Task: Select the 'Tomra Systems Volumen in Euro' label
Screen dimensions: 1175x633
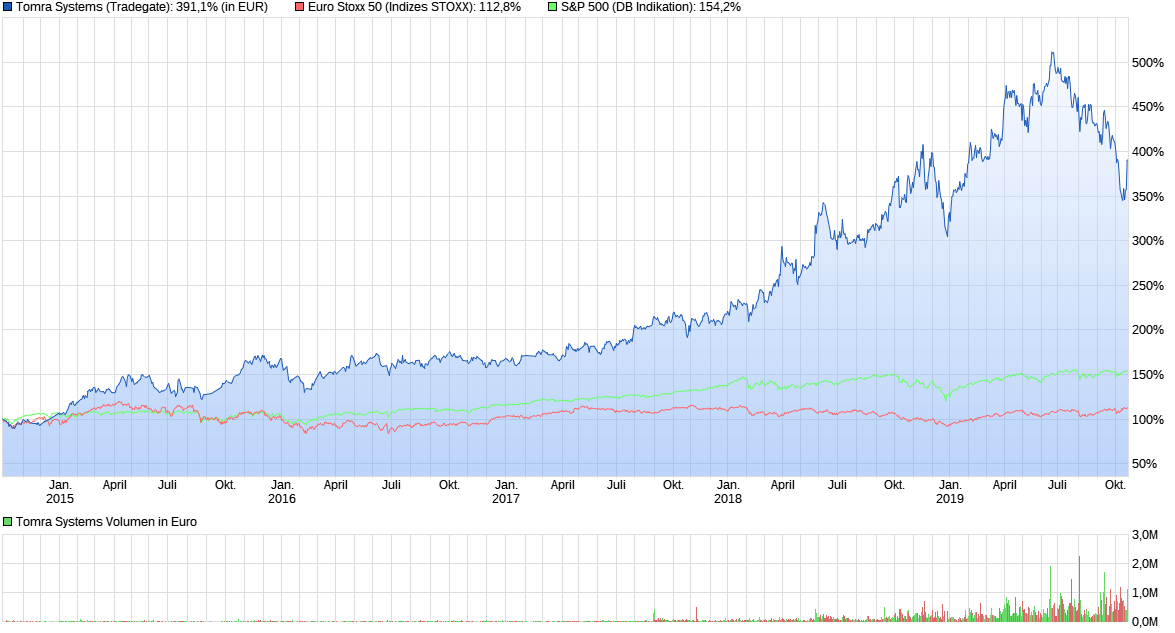Action: (x=106, y=521)
